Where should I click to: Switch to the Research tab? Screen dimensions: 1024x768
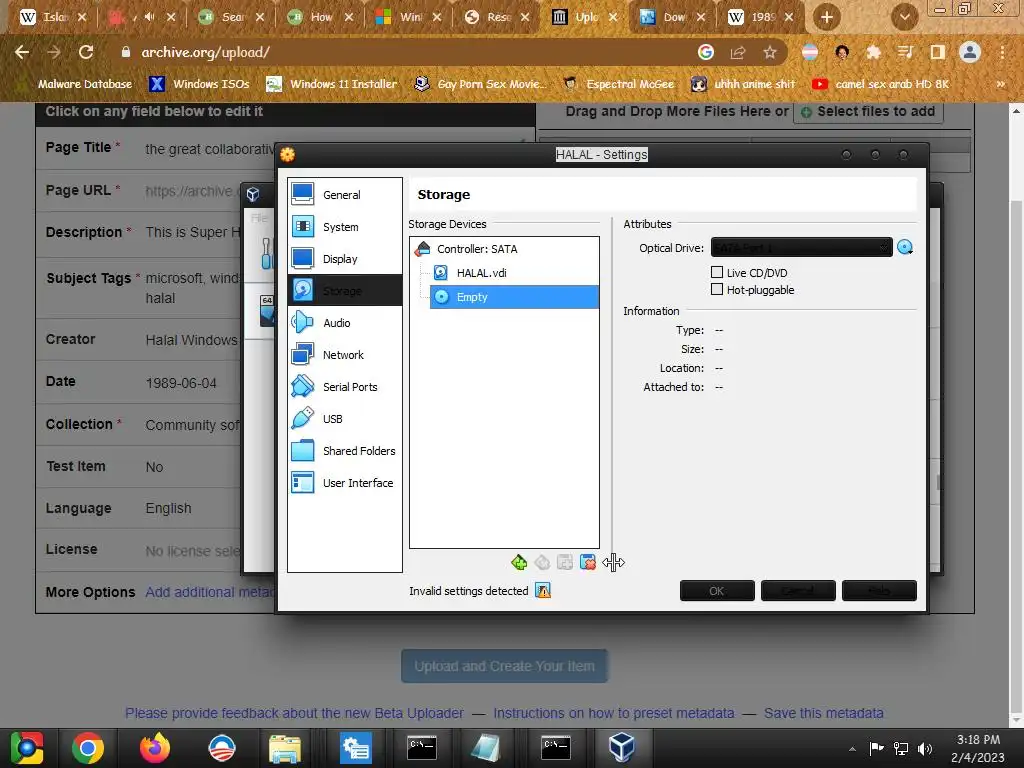coord(496,17)
